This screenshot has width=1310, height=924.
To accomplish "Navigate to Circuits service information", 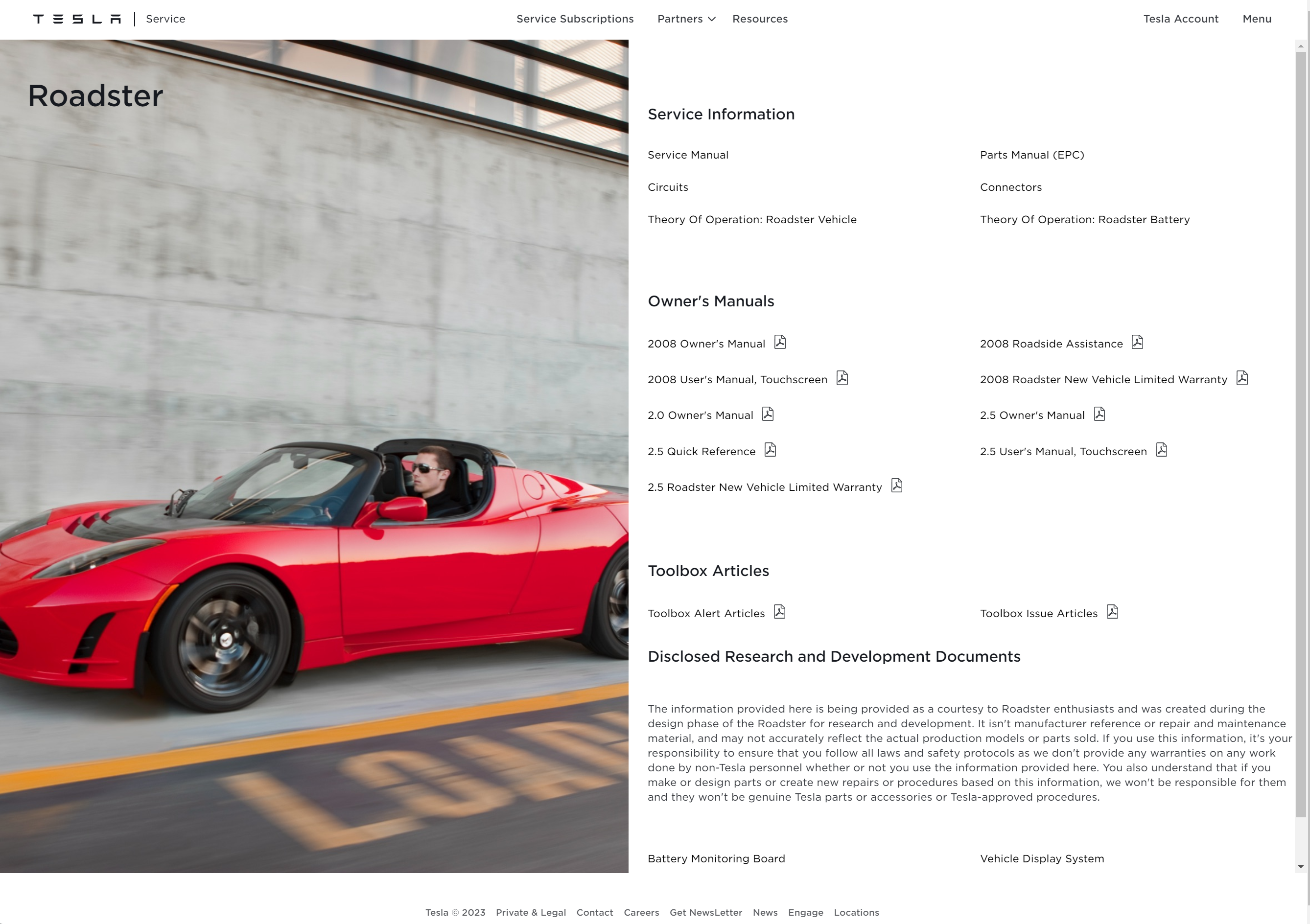I will pyautogui.click(x=667, y=187).
